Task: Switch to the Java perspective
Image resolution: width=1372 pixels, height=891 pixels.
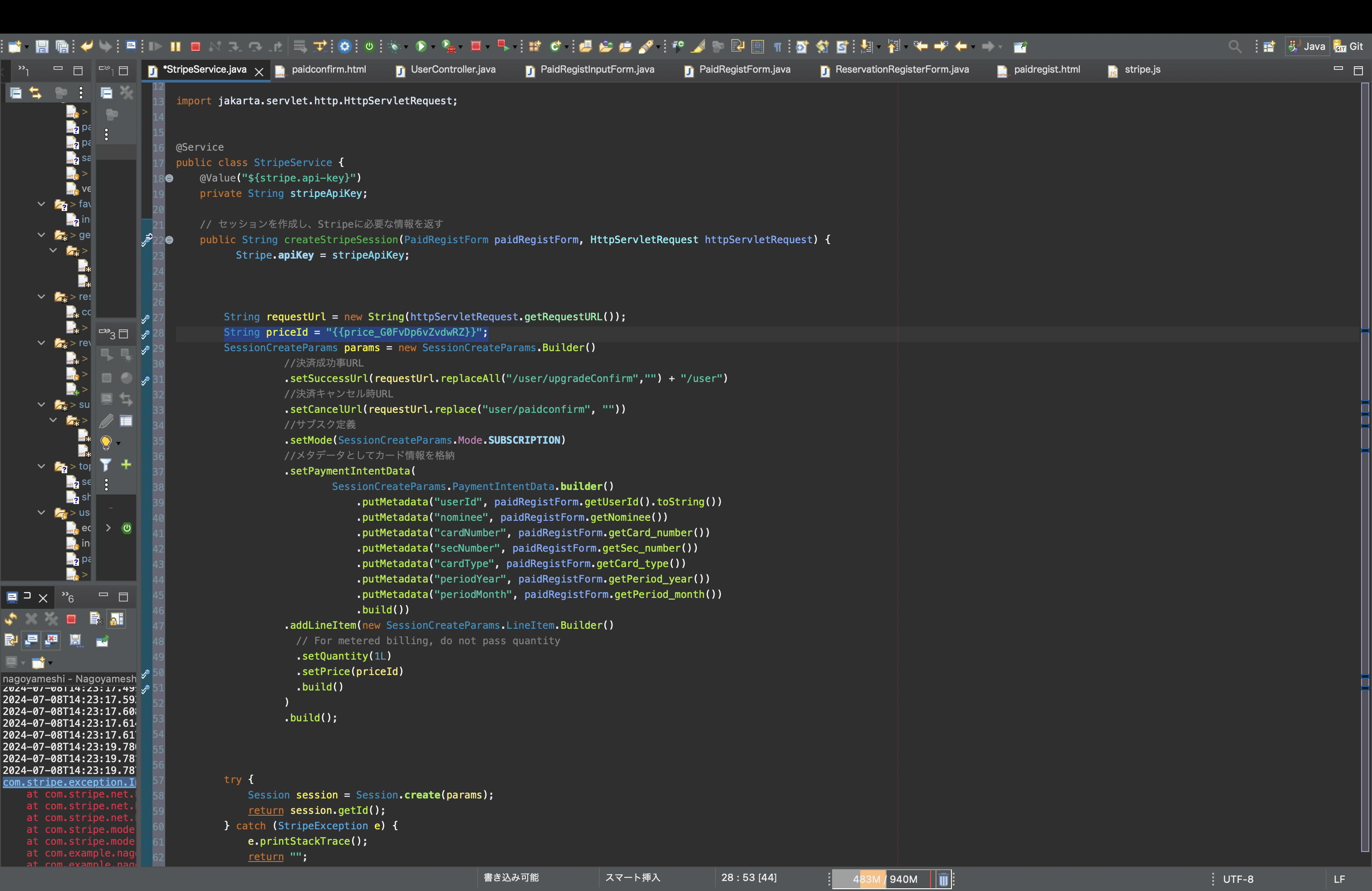Action: tap(1307, 47)
